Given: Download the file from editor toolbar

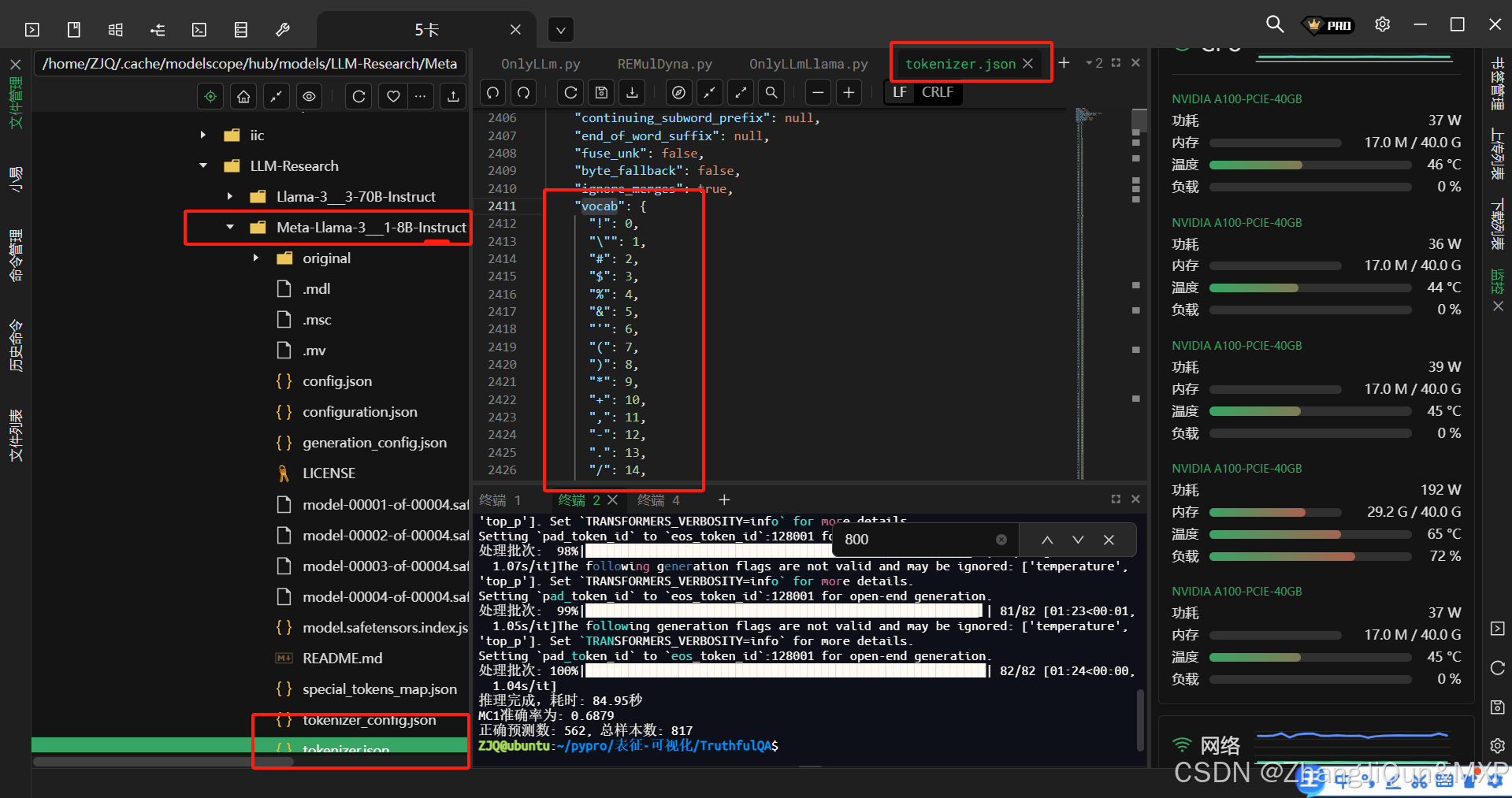Looking at the screenshot, I should coord(632,92).
